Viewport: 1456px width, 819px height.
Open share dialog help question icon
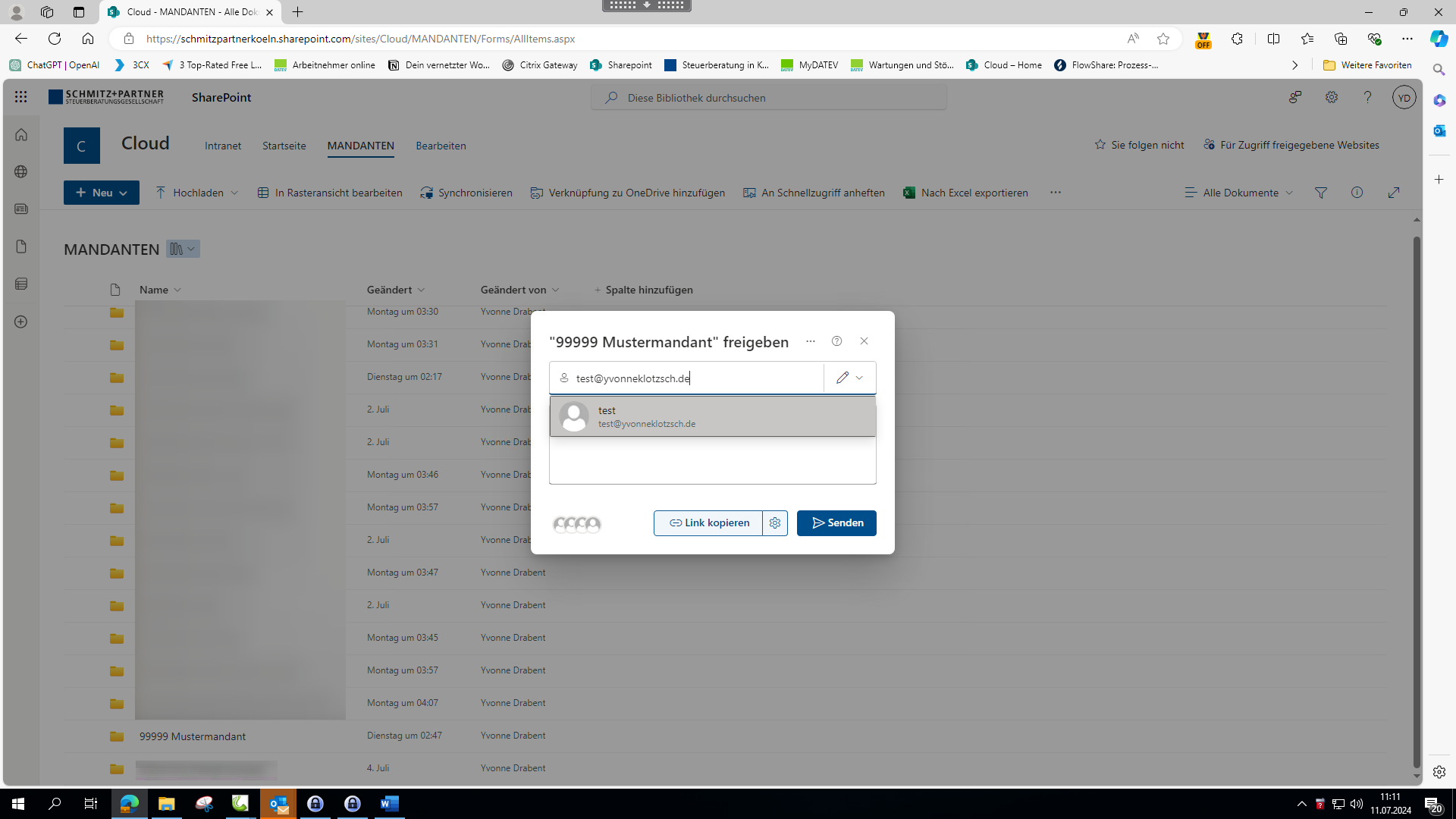pos(836,341)
